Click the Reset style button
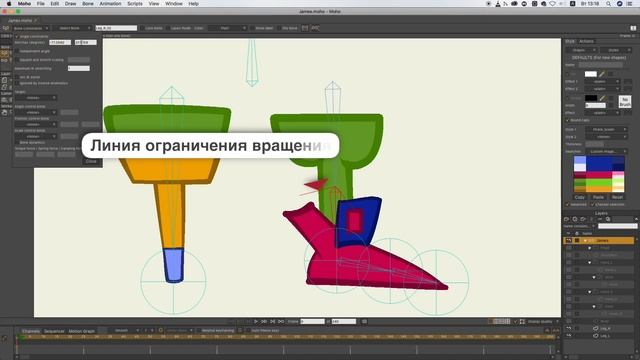The width and height of the screenshot is (640, 360). (x=617, y=197)
